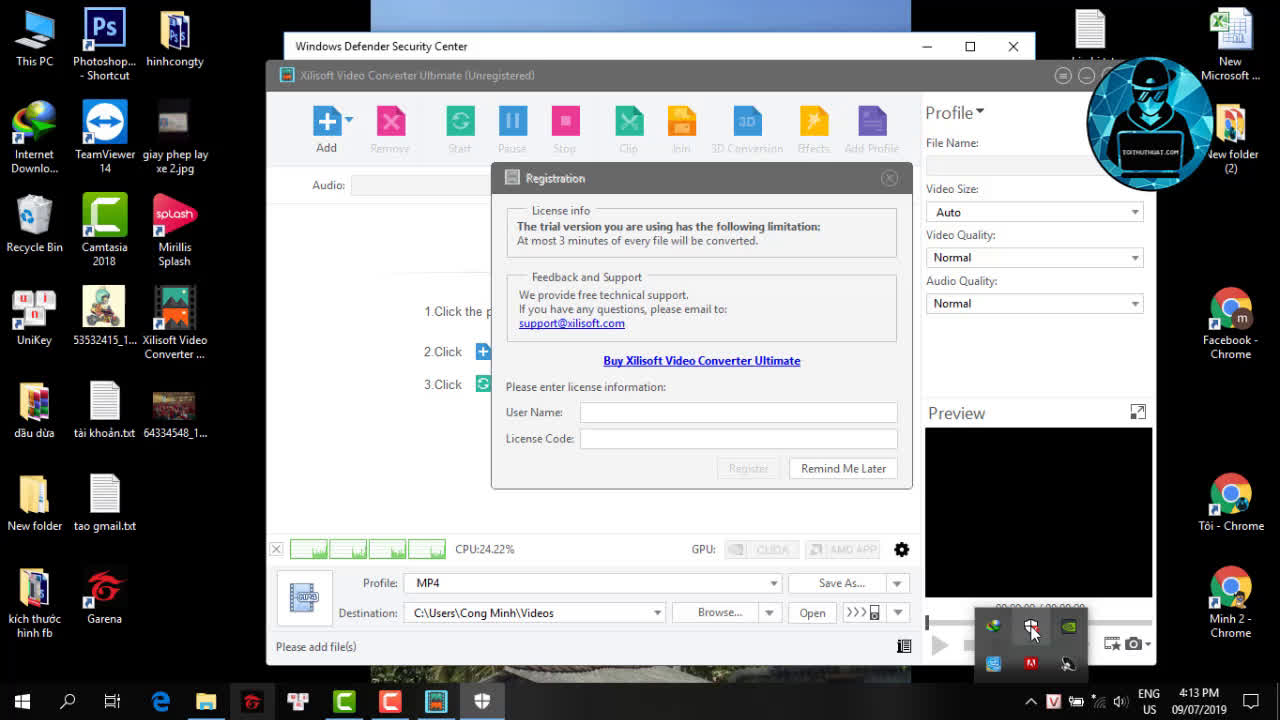1280x720 pixels.
Task: Open Windows Defender from the taskbar
Action: click(482, 702)
